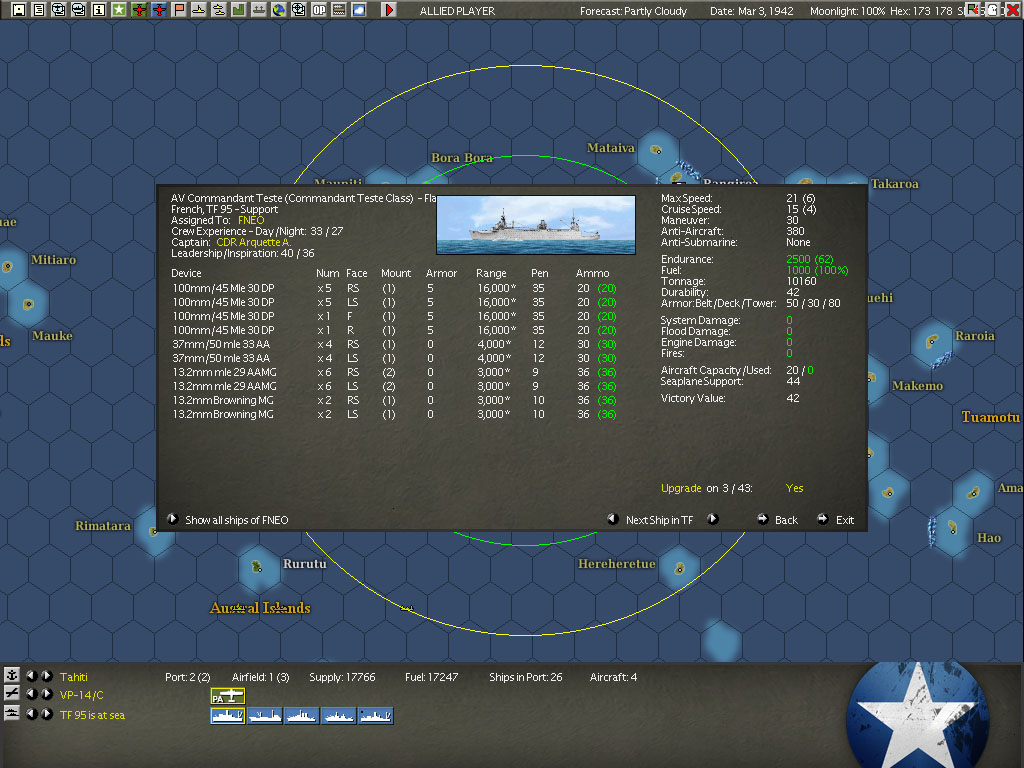
Task: Click the Mauke island on map
Action: tap(28, 304)
